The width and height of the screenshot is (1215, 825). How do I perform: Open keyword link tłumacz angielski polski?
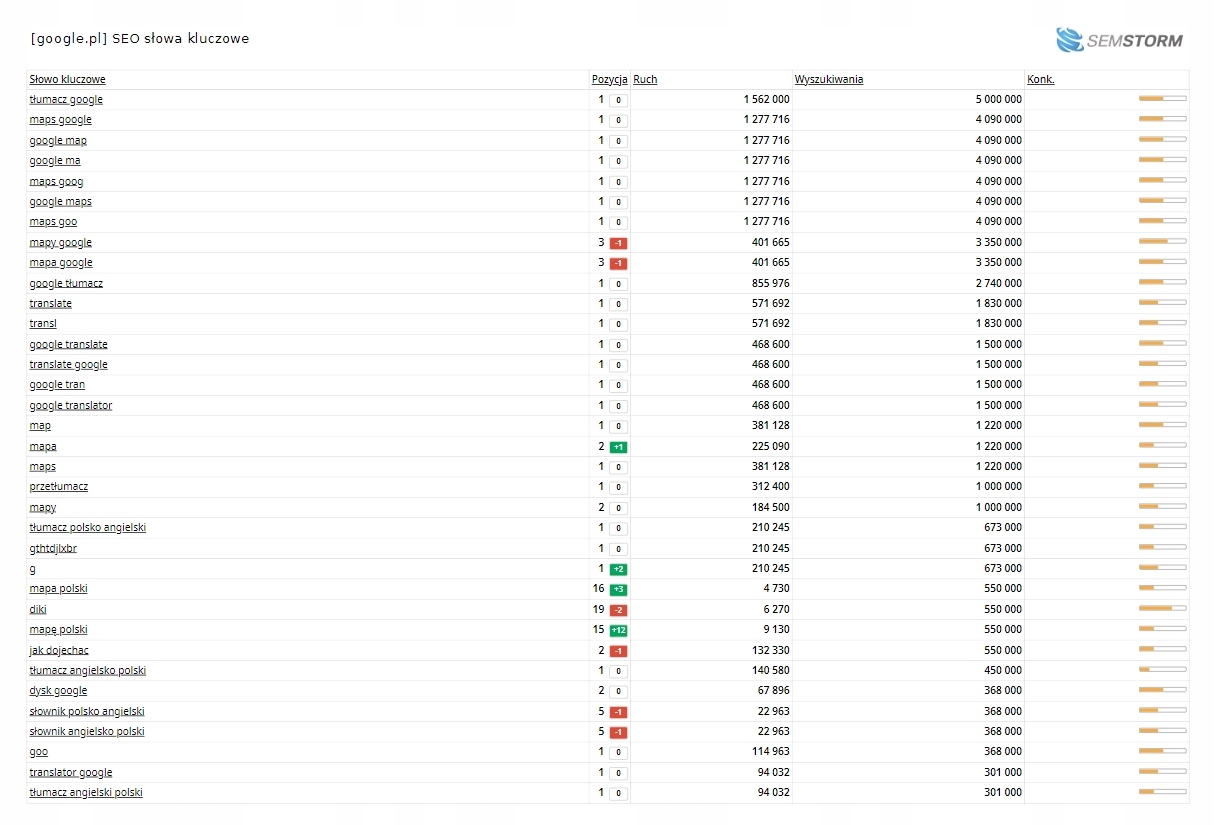tap(86, 793)
